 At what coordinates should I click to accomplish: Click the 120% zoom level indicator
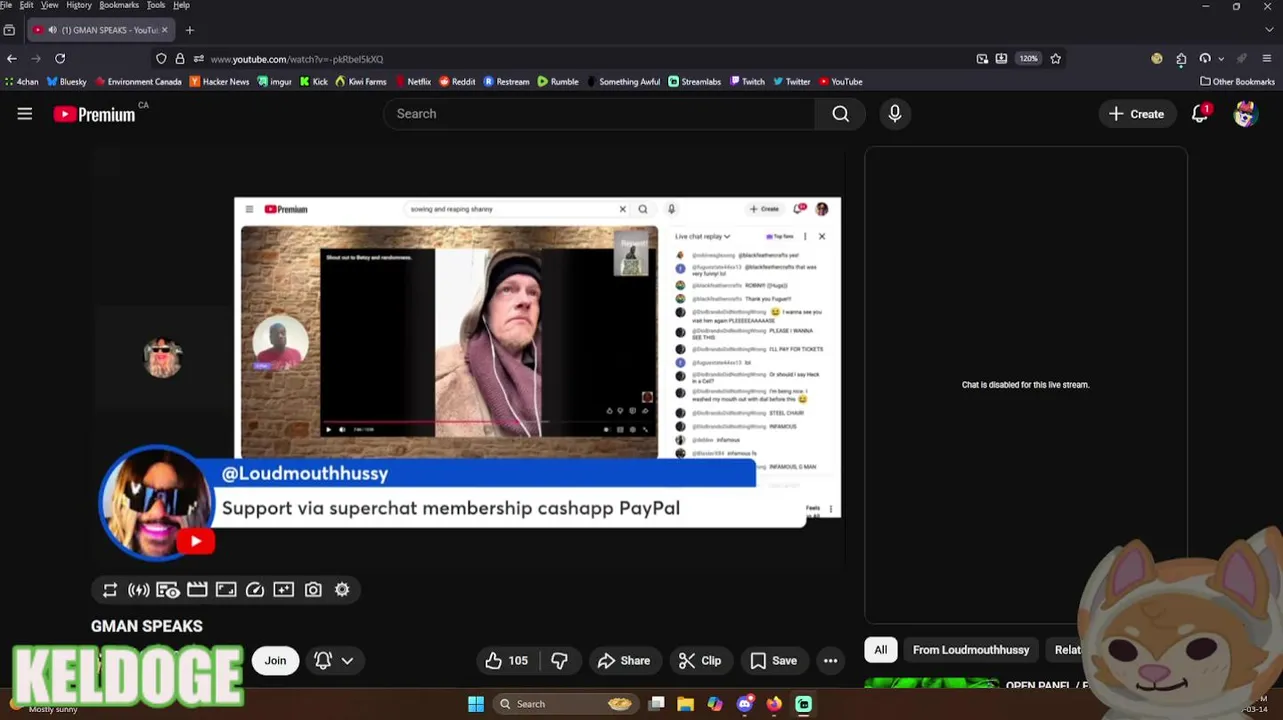(1029, 59)
